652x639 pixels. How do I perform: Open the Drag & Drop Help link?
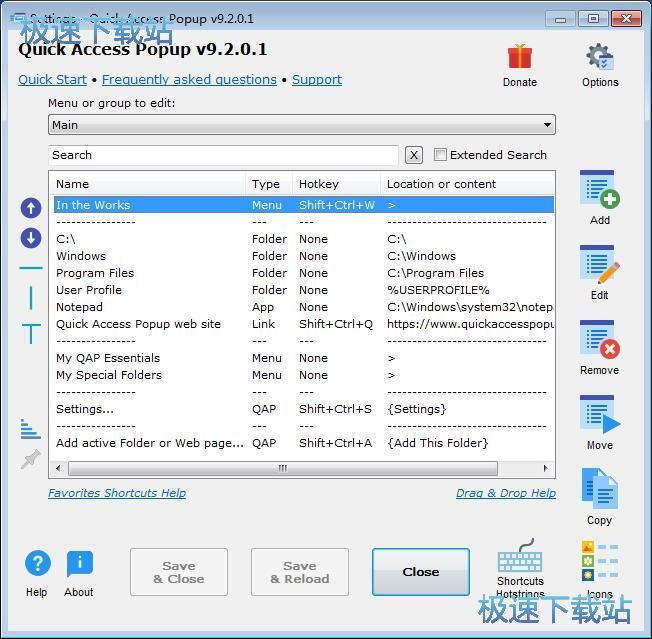click(x=505, y=493)
